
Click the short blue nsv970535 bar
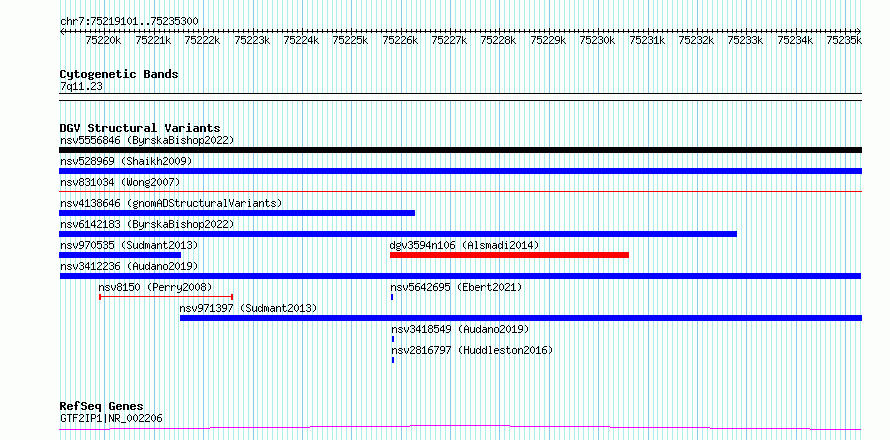(x=120, y=255)
